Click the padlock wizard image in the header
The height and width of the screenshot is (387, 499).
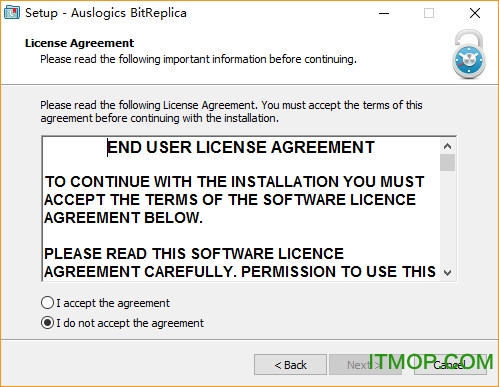[x=469, y=54]
